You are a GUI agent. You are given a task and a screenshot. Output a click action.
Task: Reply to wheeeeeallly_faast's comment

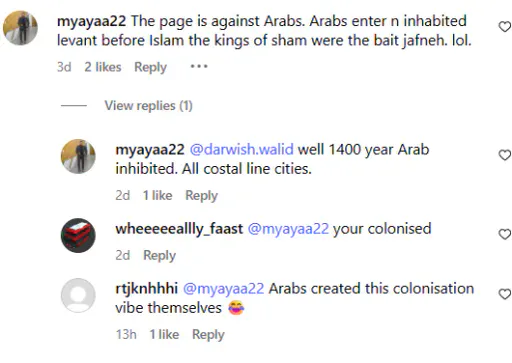click(x=159, y=255)
